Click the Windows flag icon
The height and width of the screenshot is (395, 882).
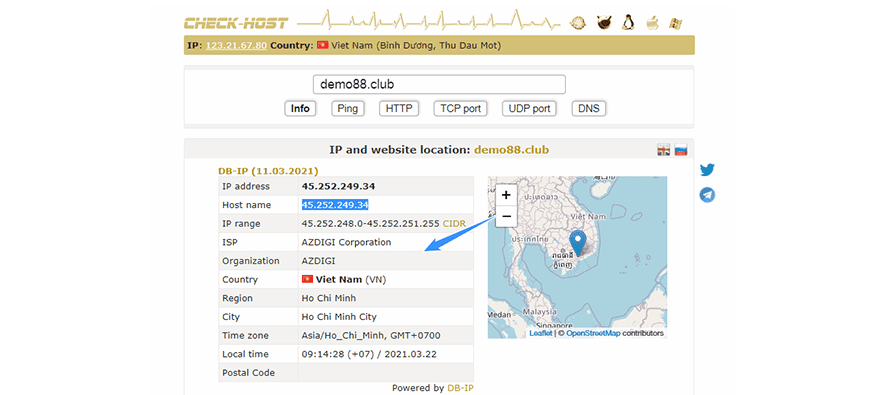point(675,23)
